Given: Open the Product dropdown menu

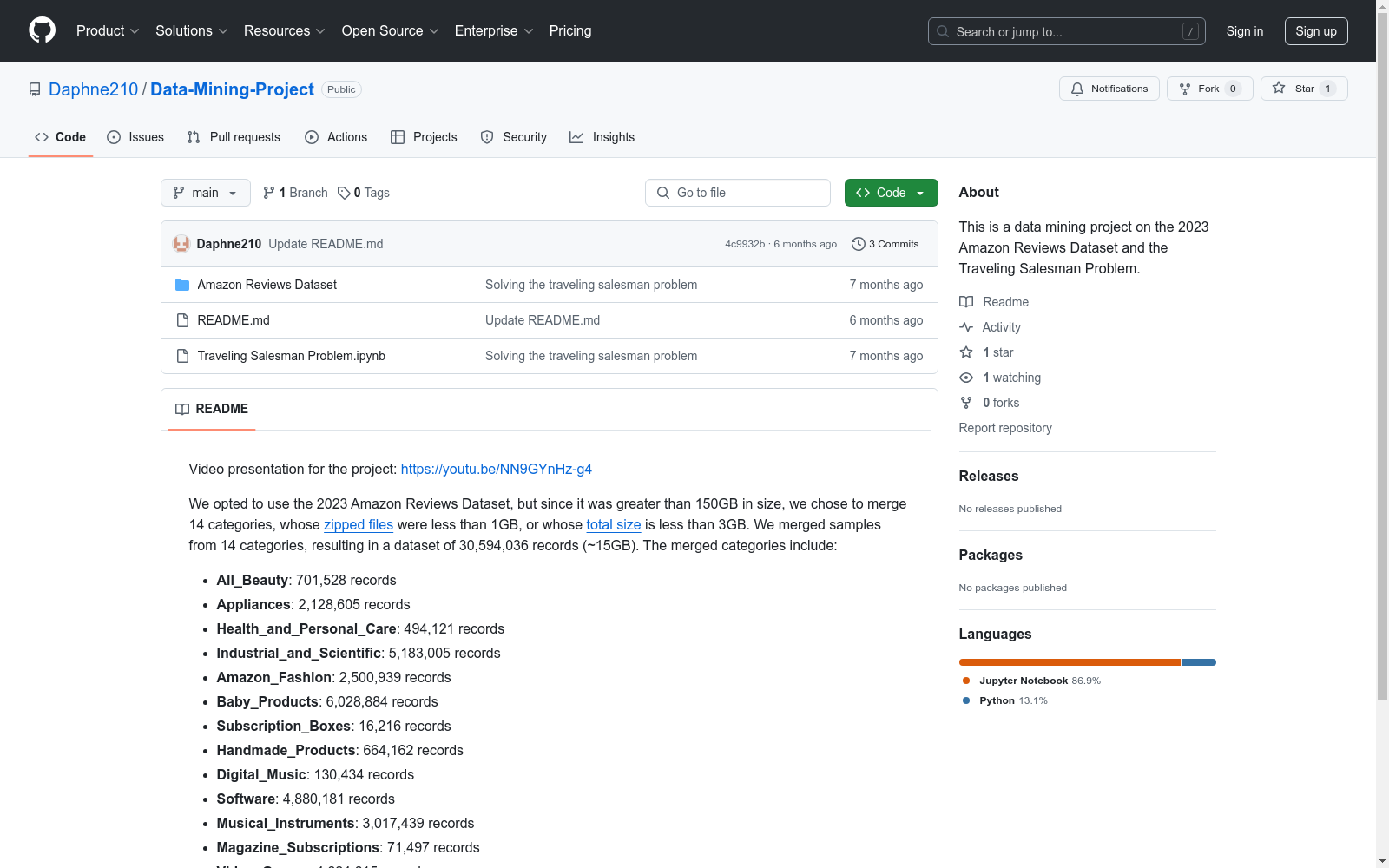Looking at the screenshot, I should (108, 31).
